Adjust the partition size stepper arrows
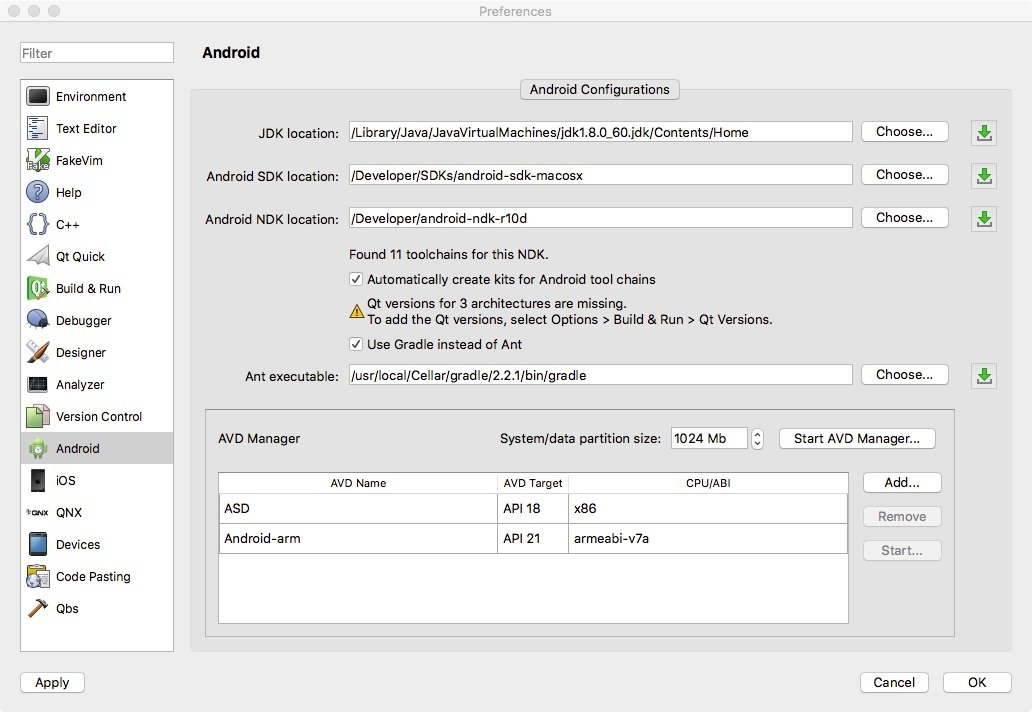1032x712 pixels. pyautogui.click(x=758, y=438)
